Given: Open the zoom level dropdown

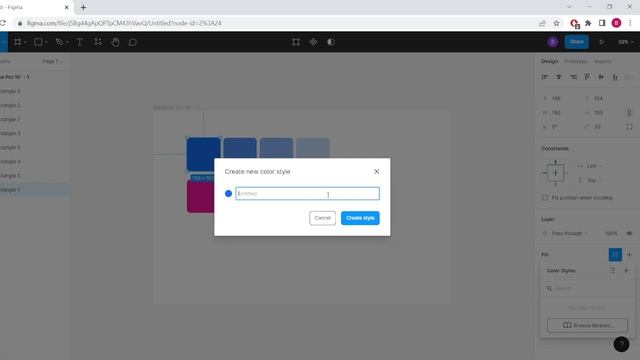Looking at the screenshot, I should point(625,42).
